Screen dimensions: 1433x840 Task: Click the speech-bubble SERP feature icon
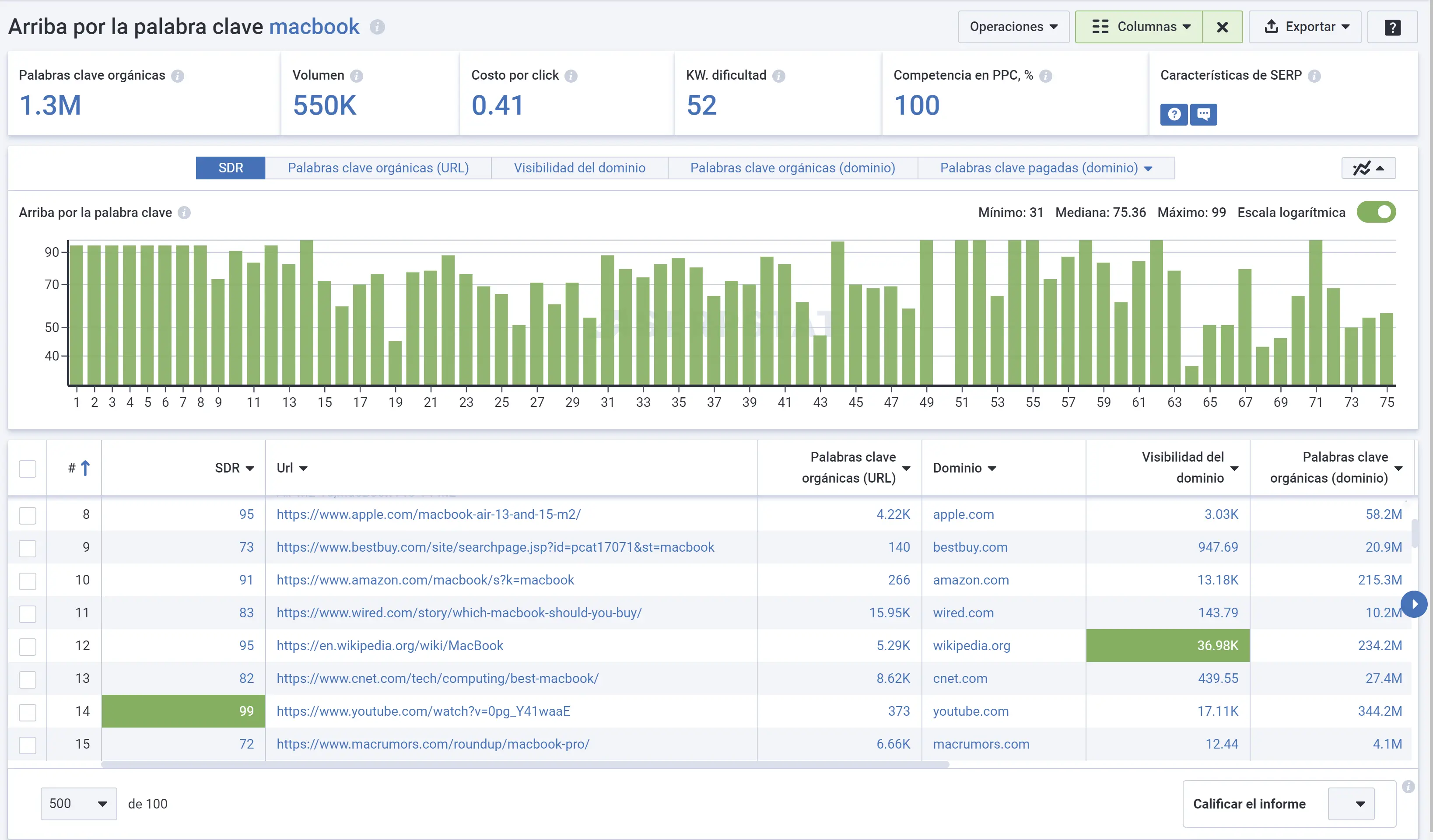tap(1205, 114)
